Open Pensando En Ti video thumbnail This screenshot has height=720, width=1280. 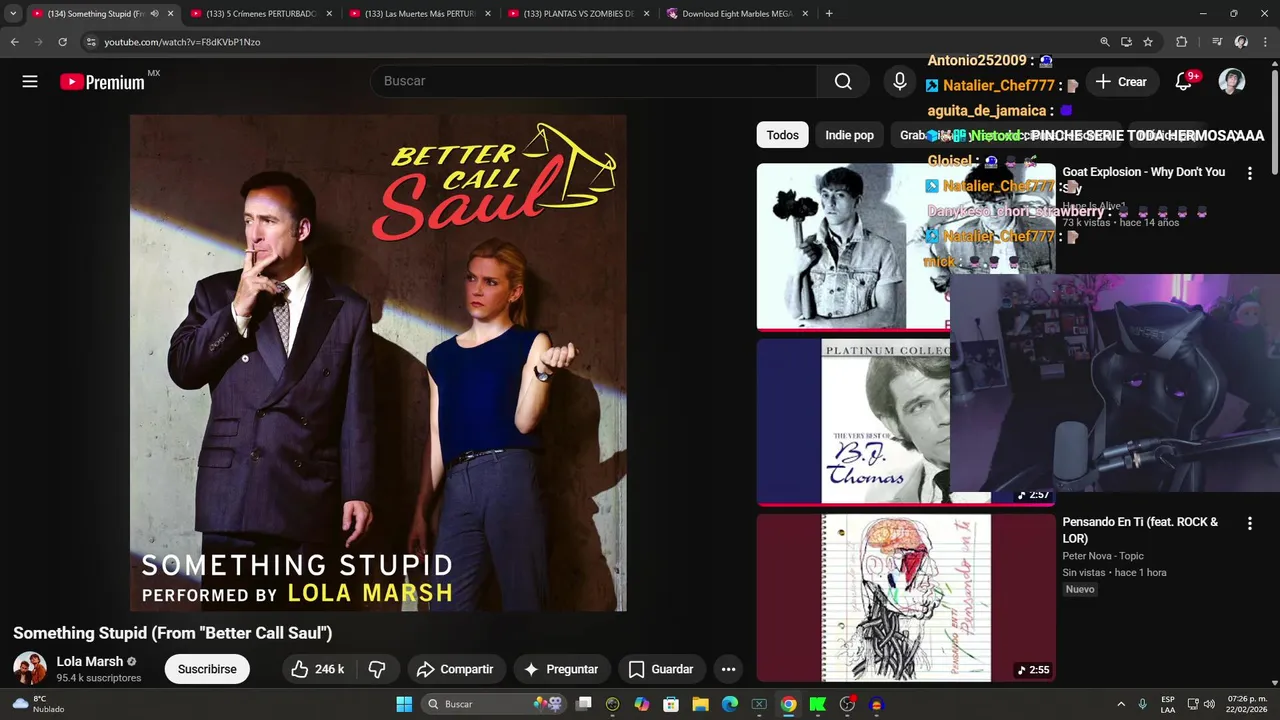(x=906, y=598)
